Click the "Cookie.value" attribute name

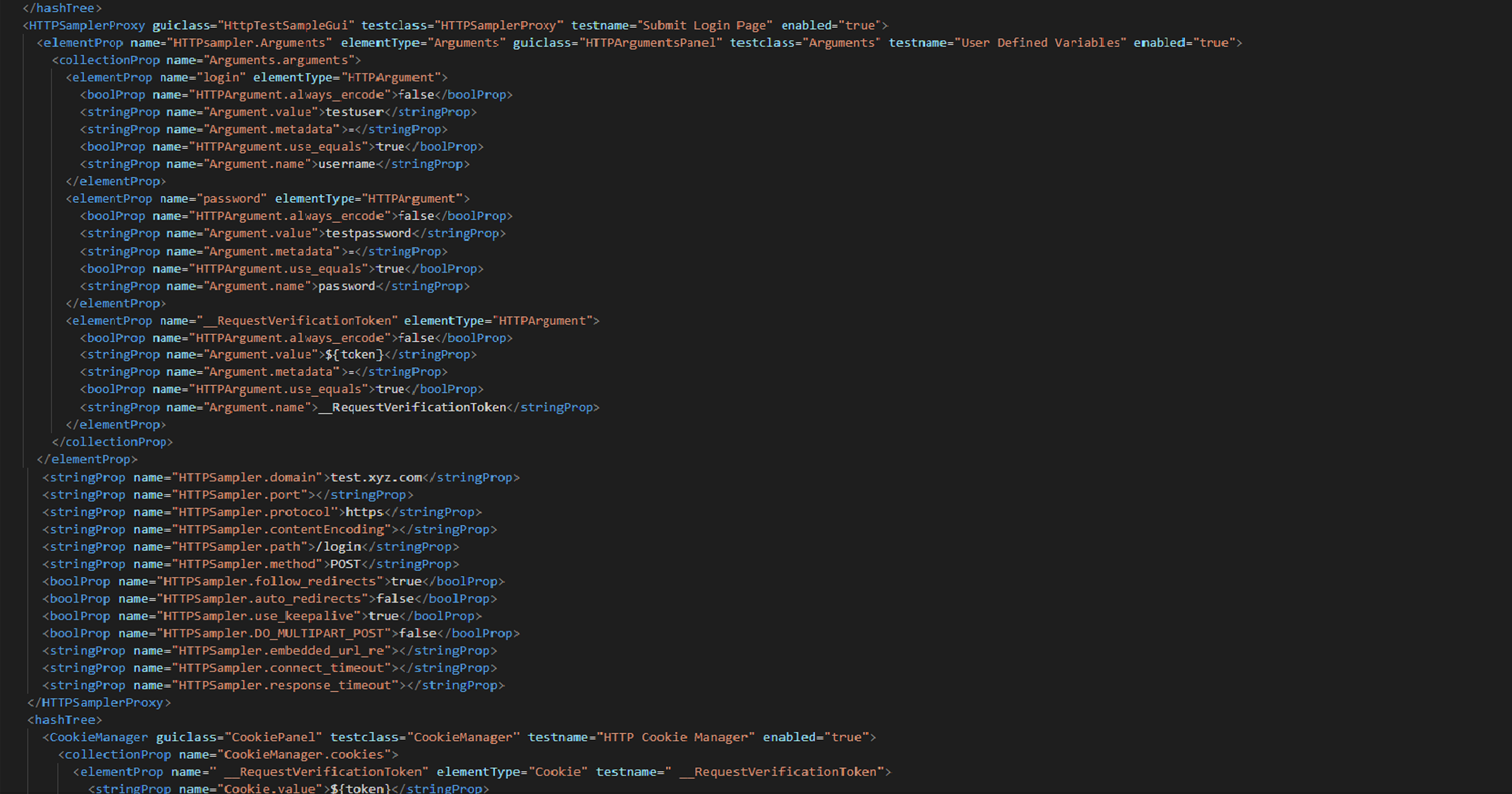270,789
